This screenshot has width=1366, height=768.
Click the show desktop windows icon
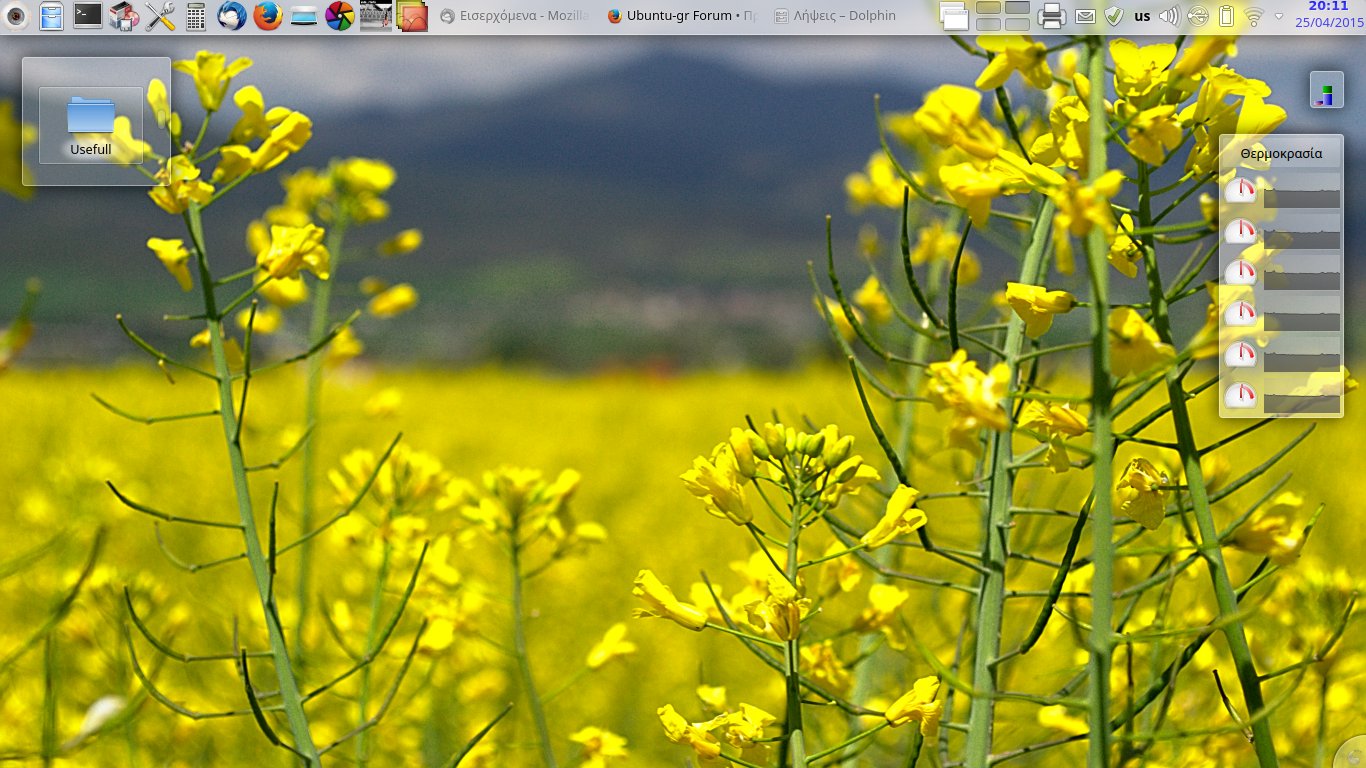(x=954, y=15)
